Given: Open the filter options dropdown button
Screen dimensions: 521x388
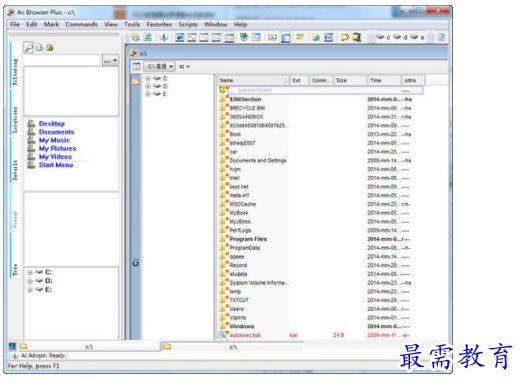Looking at the screenshot, I should click(110, 61).
